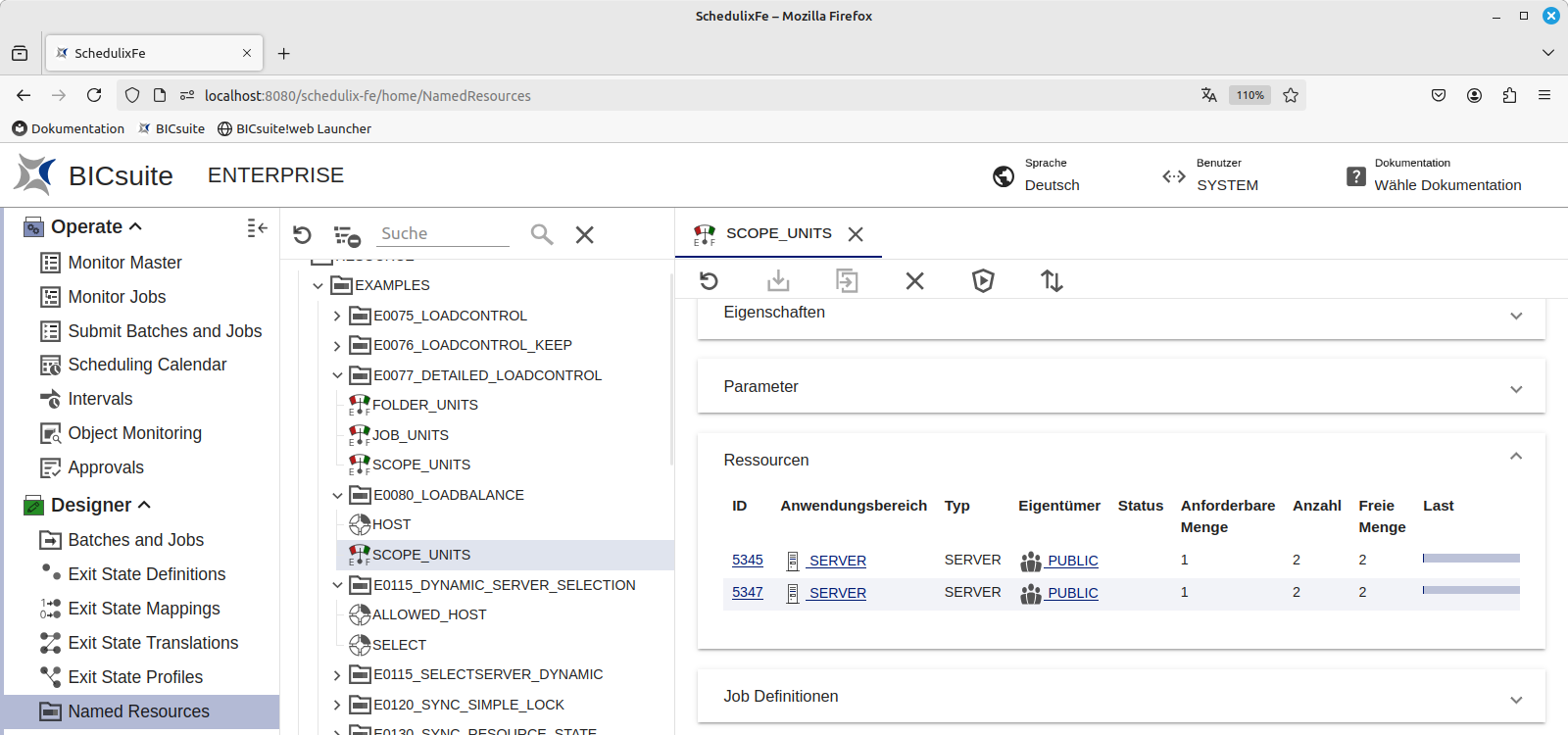This screenshot has width=1568, height=735.
Task: Click into the Suche search field
Action: 444,233
